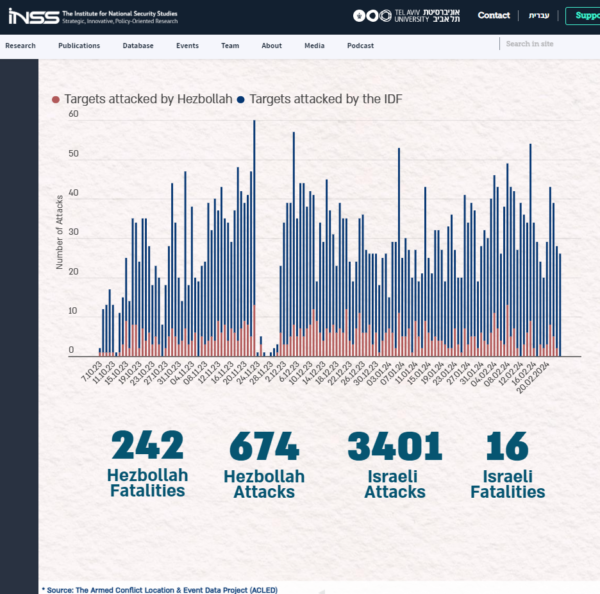Open the Team menu item
Viewport: 600px width, 594px height.
point(230,46)
